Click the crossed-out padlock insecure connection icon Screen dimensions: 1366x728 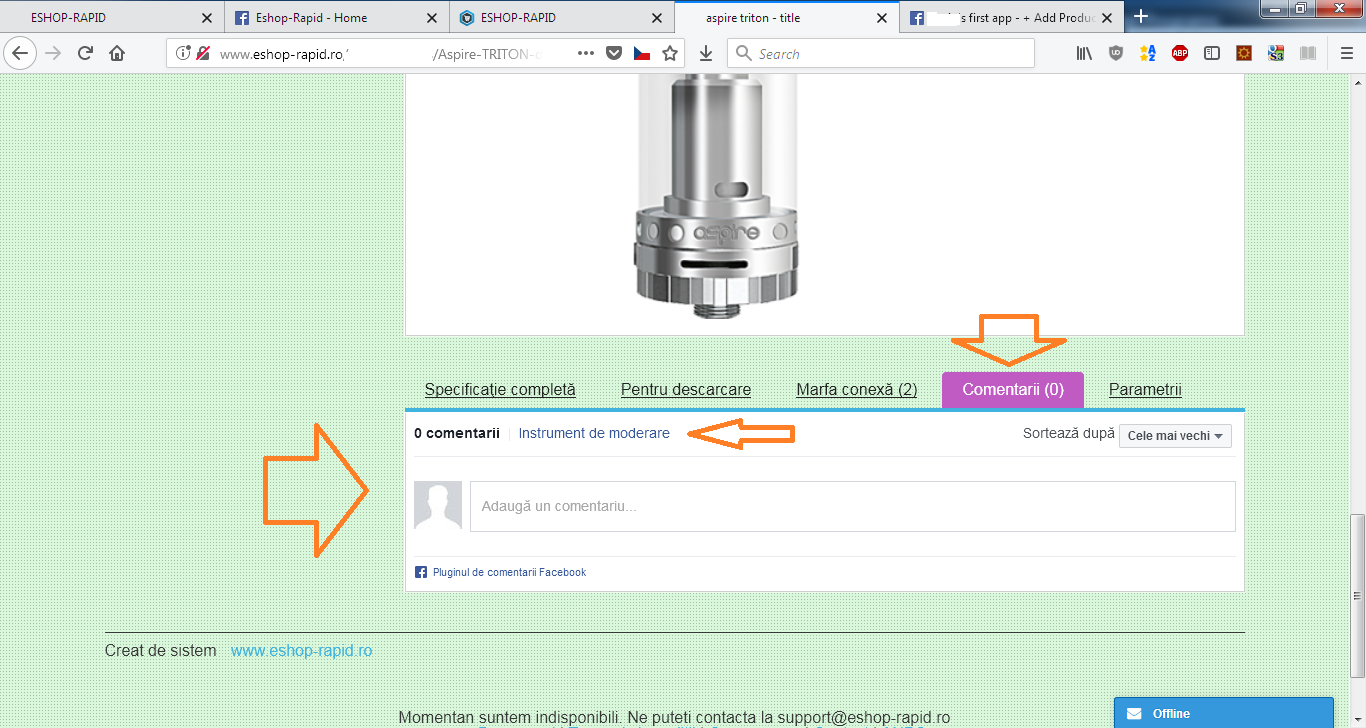(x=203, y=54)
